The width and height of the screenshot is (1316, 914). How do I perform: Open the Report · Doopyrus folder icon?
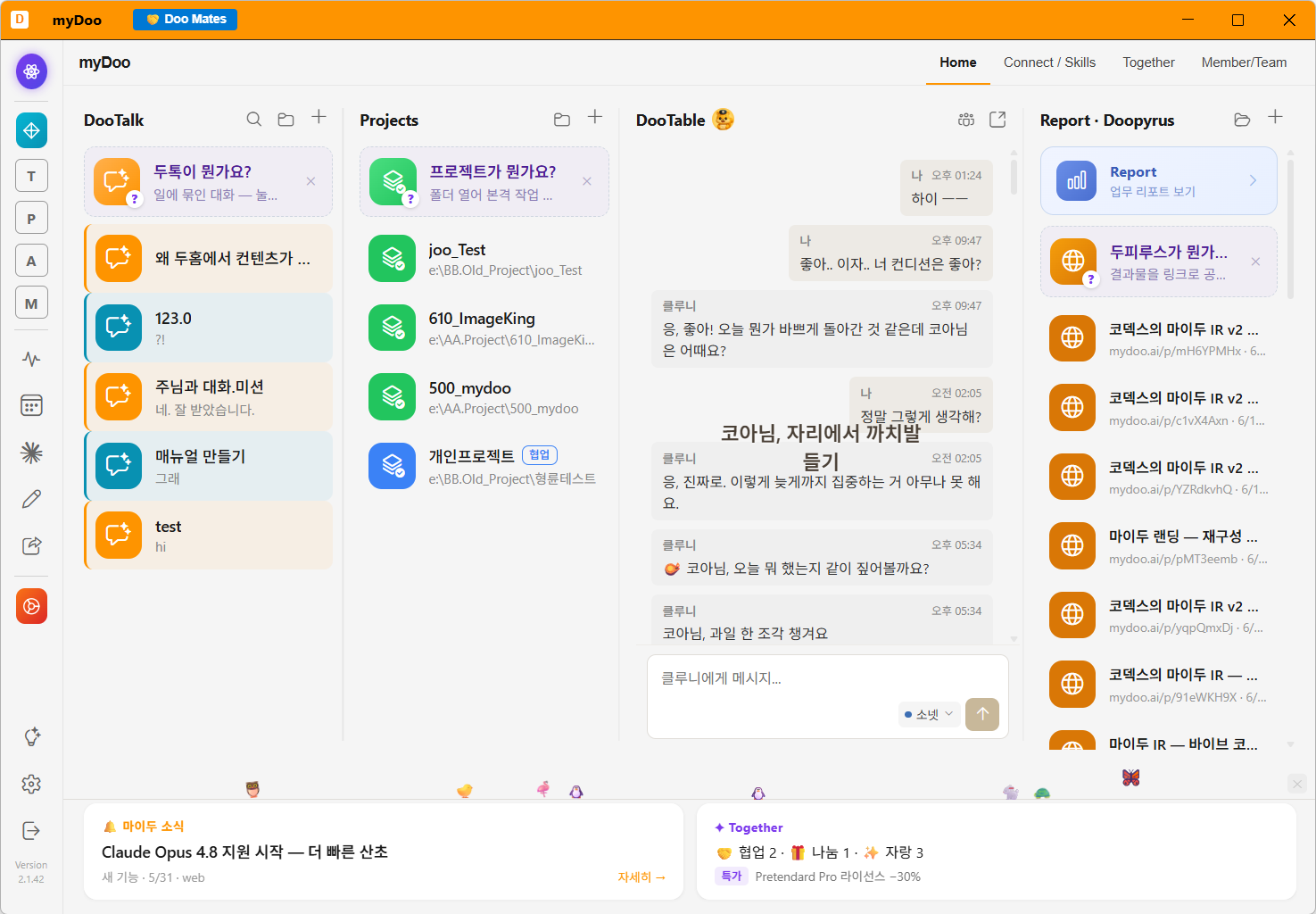tap(1242, 120)
